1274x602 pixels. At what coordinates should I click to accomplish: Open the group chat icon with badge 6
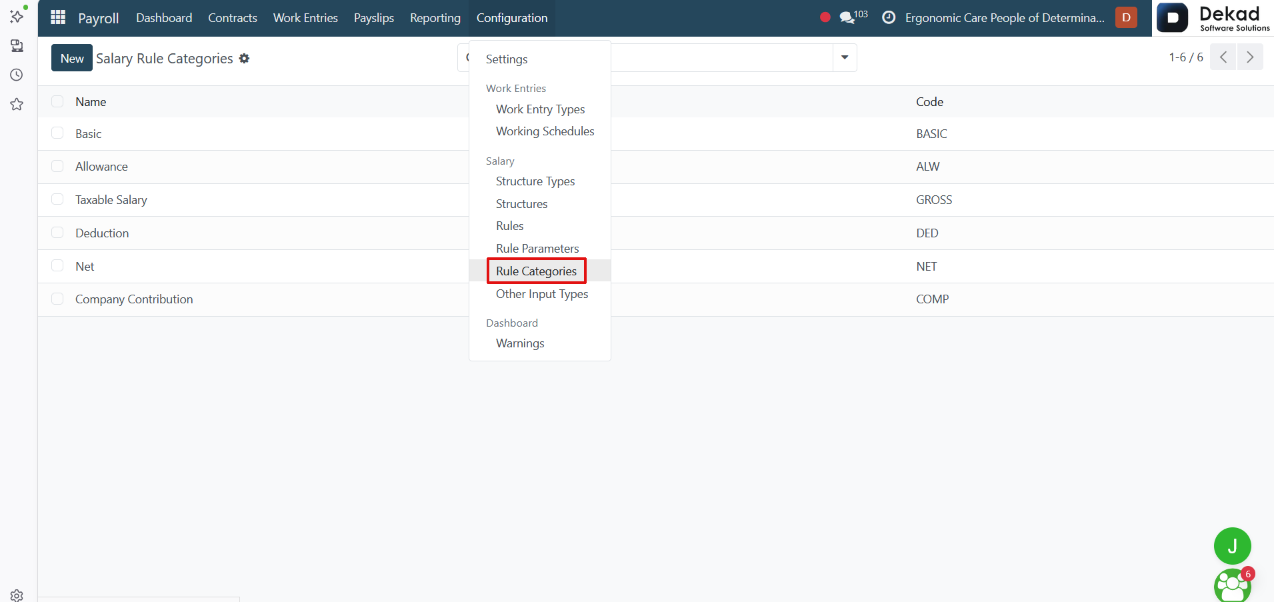tap(1233, 585)
